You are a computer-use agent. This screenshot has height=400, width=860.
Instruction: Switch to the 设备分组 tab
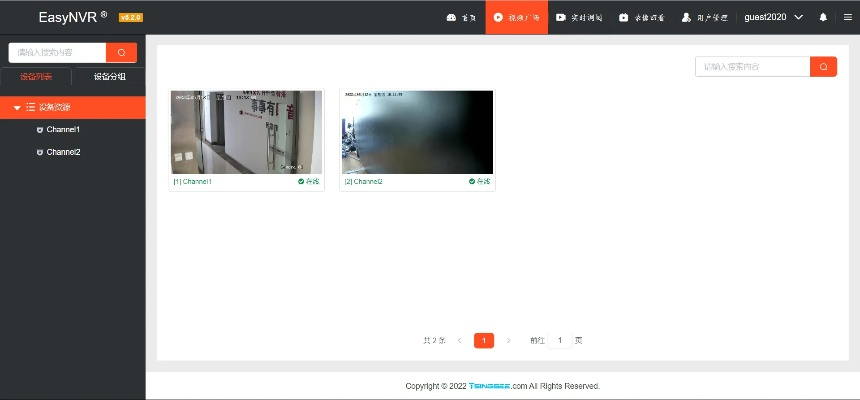109,76
